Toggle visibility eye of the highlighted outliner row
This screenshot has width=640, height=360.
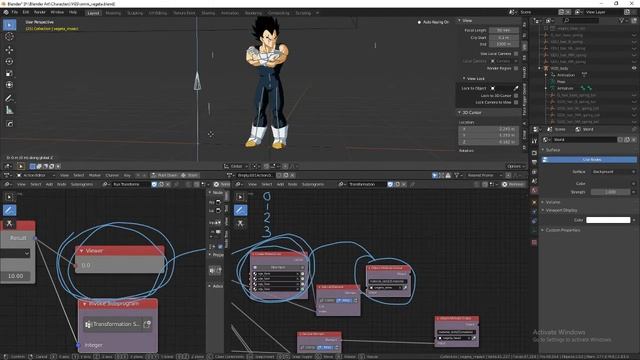tap(634, 68)
